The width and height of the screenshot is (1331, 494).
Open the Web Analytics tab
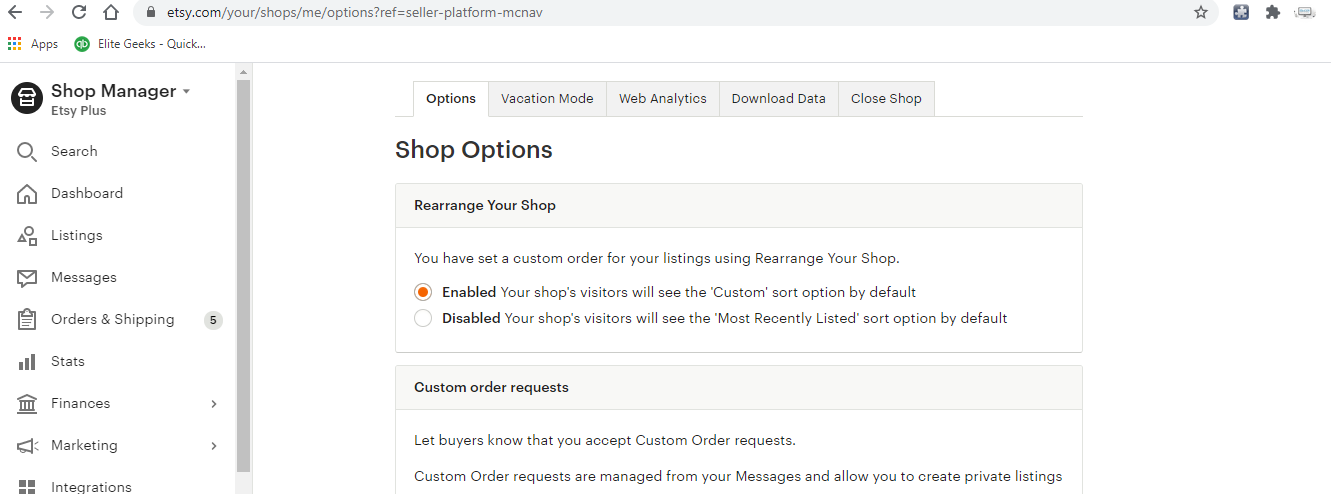pos(662,99)
